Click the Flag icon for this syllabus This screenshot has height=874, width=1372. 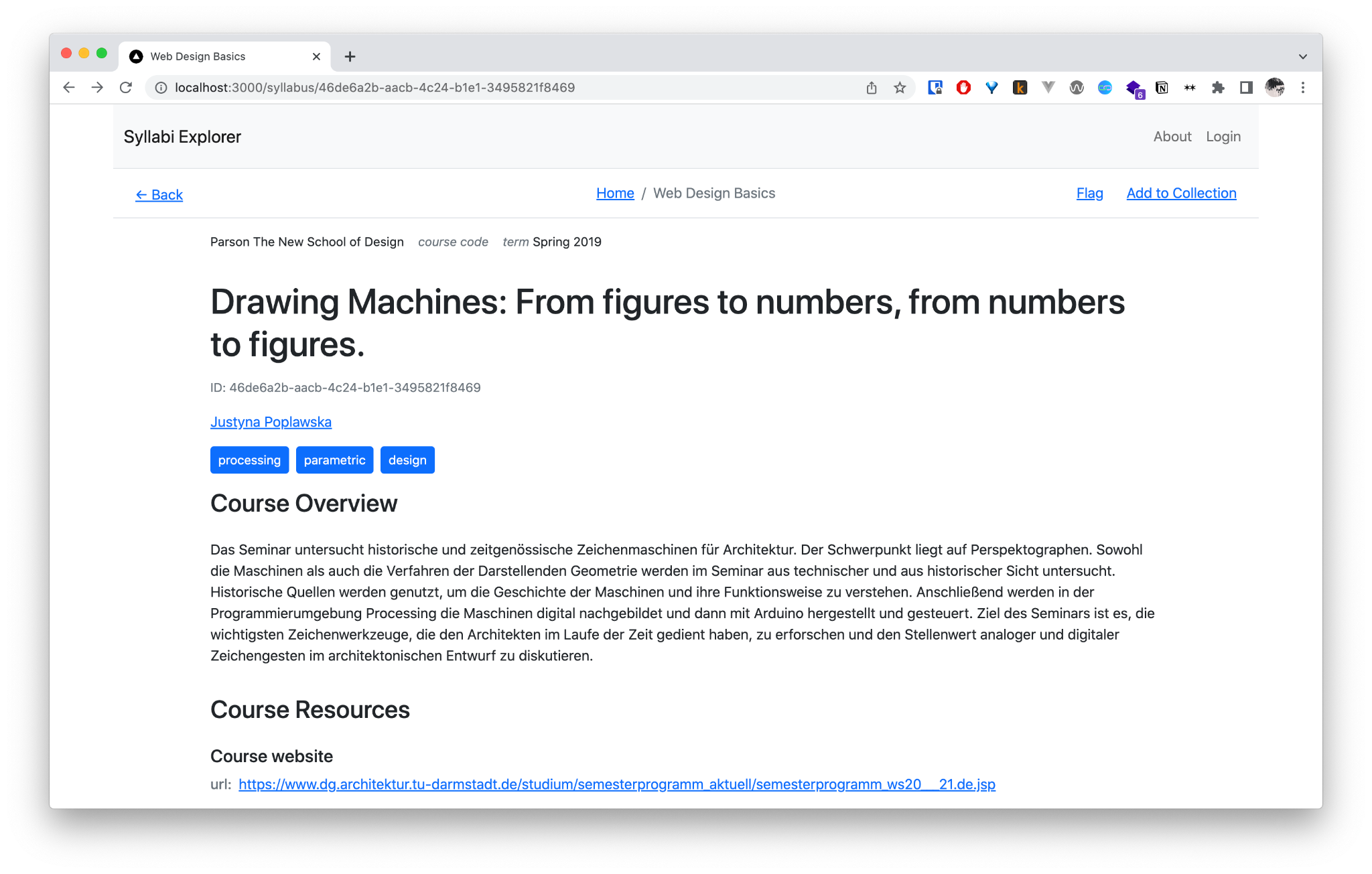point(1089,192)
